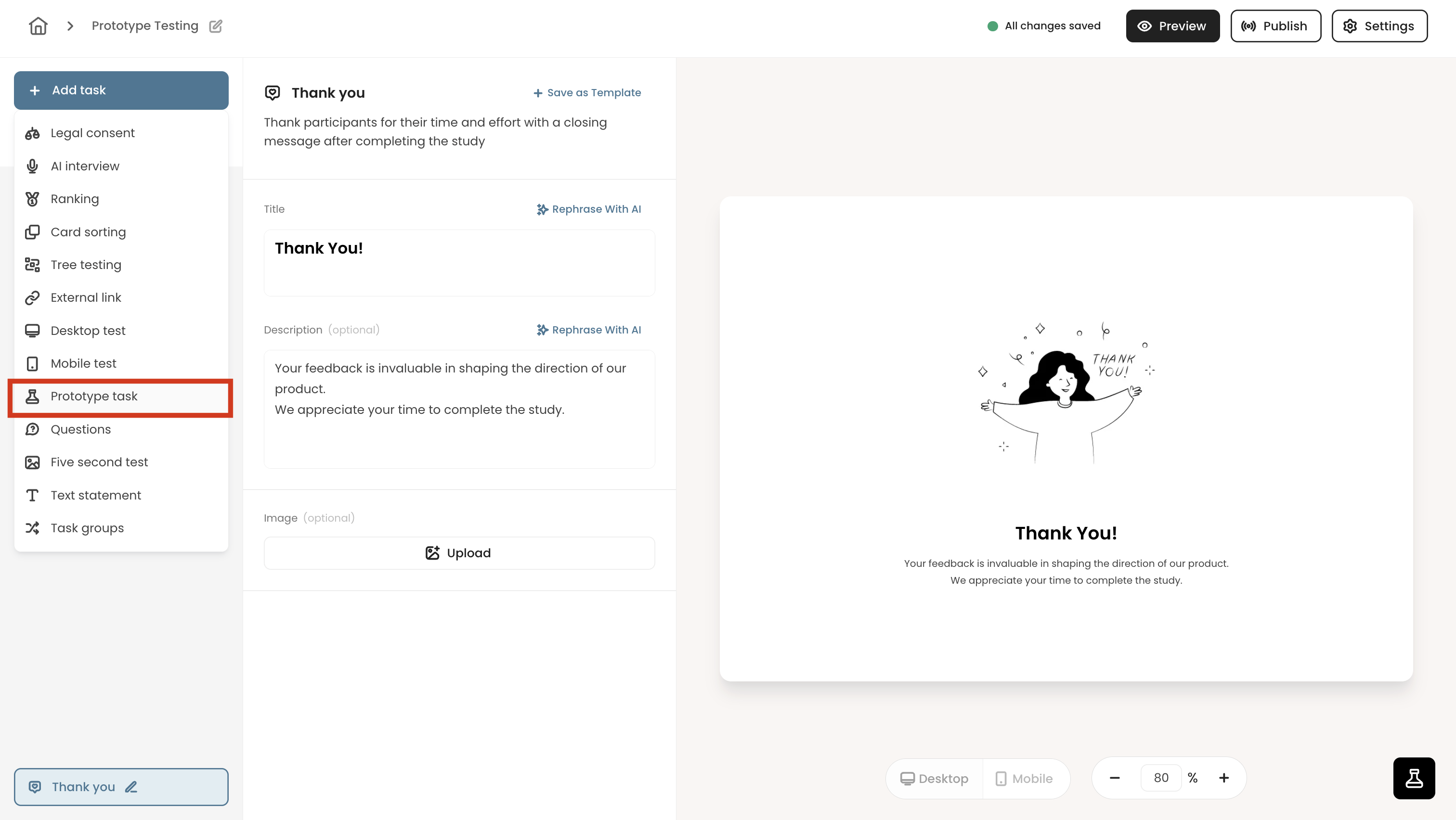This screenshot has width=1456, height=820.
Task: Go to the home icon in breadcrumb
Action: coord(38,26)
